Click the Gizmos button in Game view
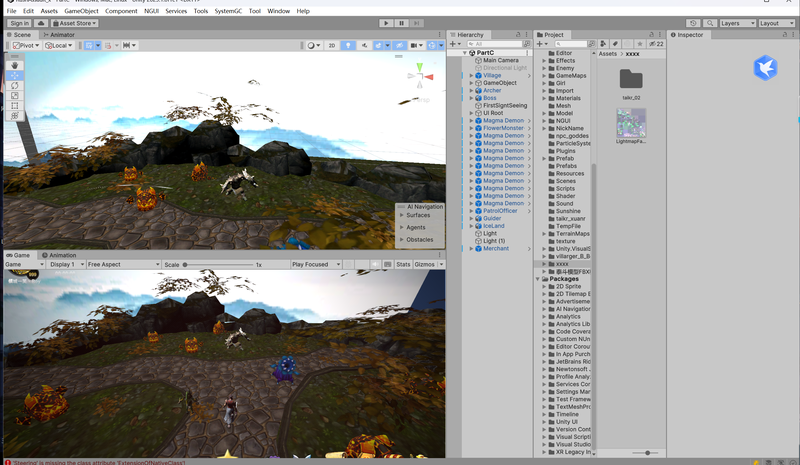This screenshot has height=465, width=800. point(424,264)
